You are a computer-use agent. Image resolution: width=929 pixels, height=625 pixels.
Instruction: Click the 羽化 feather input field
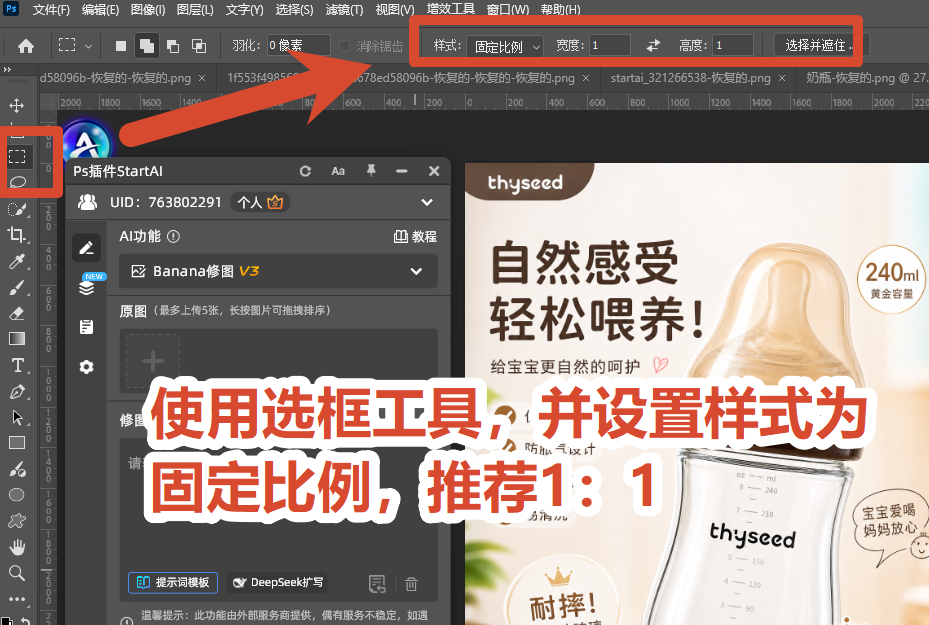tap(299, 46)
